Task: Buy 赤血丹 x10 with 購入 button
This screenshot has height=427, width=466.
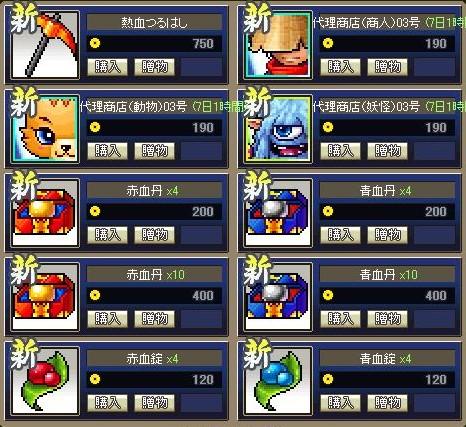Action: (107, 319)
